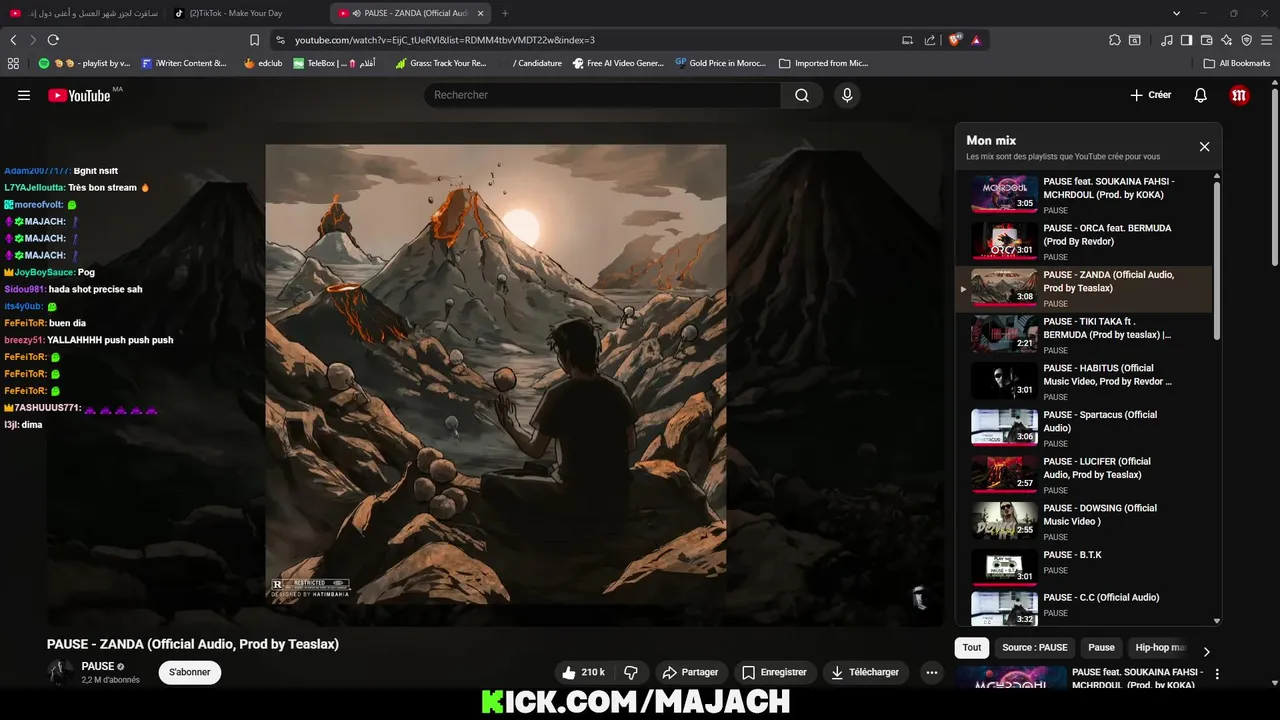This screenshot has width=1280, height=720.
Task: Play PAUSE - B.T.K in playlist
Action: pyautogui.click(x=1085, y=567)
